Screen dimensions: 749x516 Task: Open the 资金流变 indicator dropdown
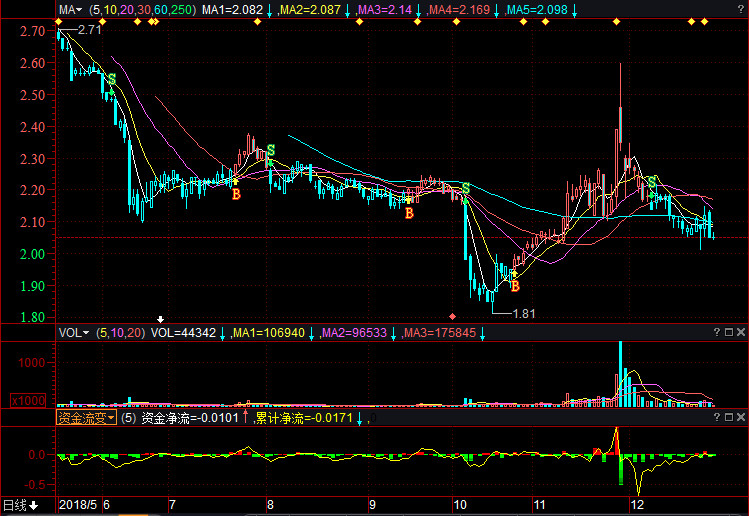coord(86,418)
